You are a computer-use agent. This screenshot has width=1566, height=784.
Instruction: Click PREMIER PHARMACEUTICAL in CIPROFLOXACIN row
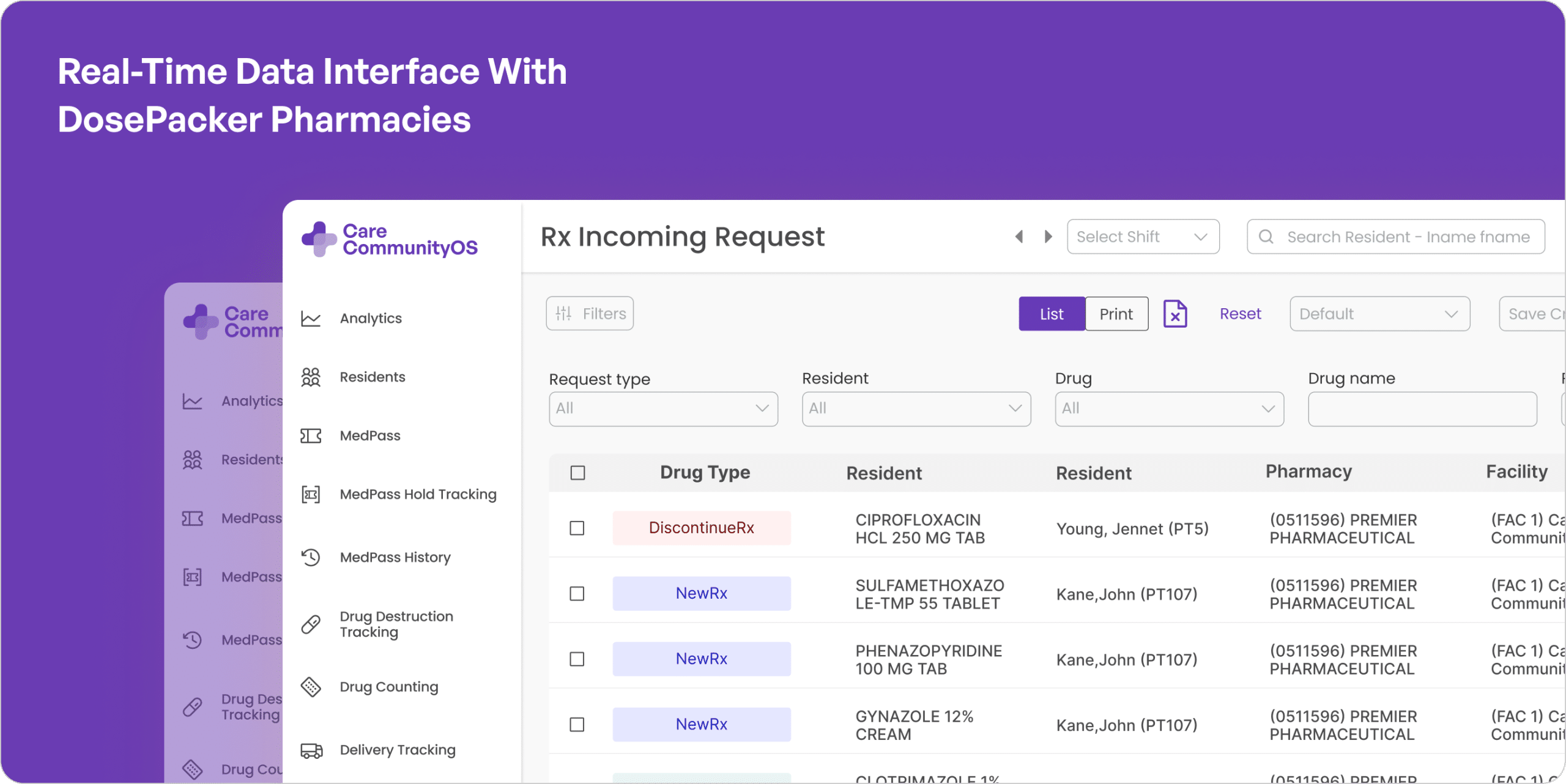tap(1343, 529)
